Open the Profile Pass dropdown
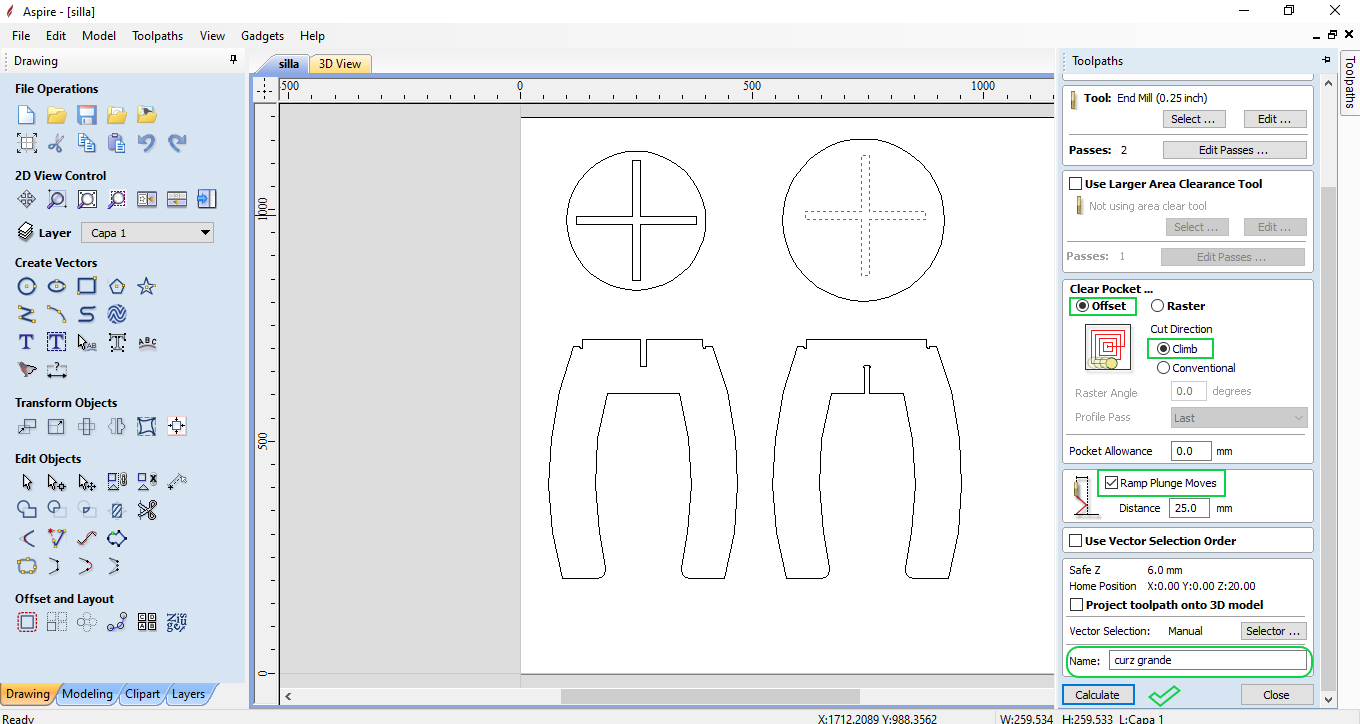 (1239, 418)
